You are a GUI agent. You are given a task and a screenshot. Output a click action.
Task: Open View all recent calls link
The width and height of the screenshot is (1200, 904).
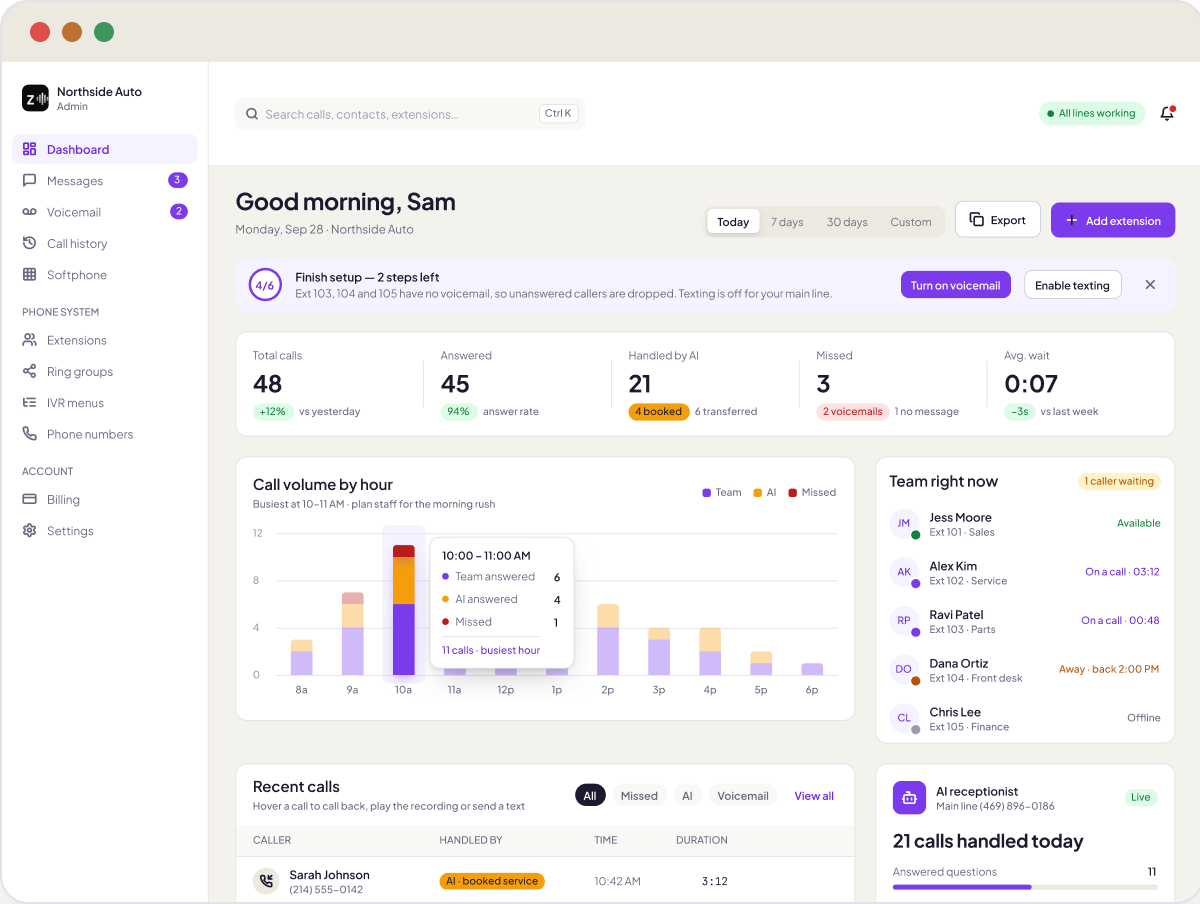pos(814,796)
